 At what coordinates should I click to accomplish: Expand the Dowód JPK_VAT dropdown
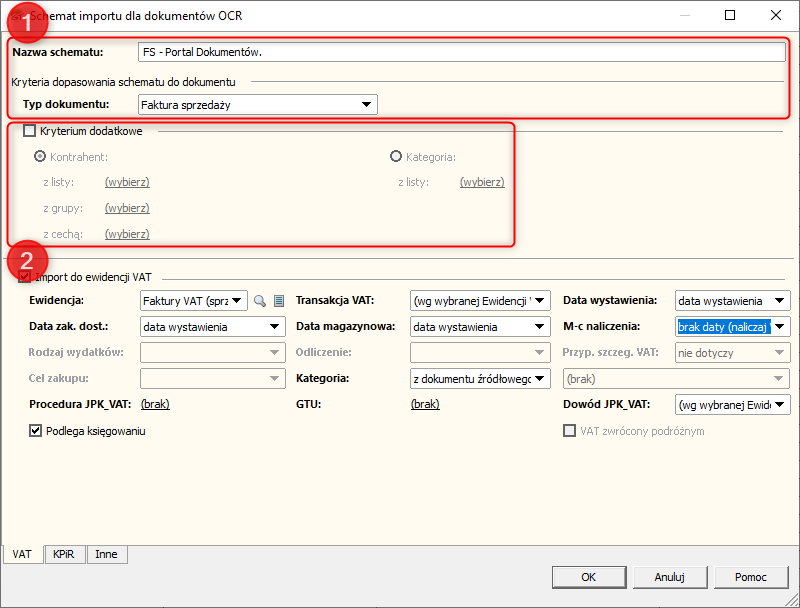[733, 405]
